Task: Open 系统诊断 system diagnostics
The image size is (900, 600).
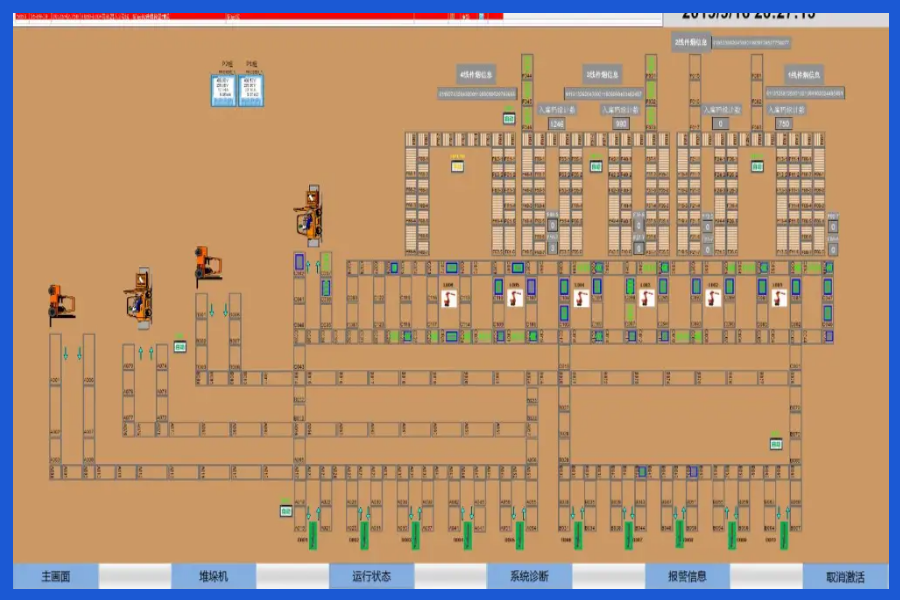Action: coord(528,577)
